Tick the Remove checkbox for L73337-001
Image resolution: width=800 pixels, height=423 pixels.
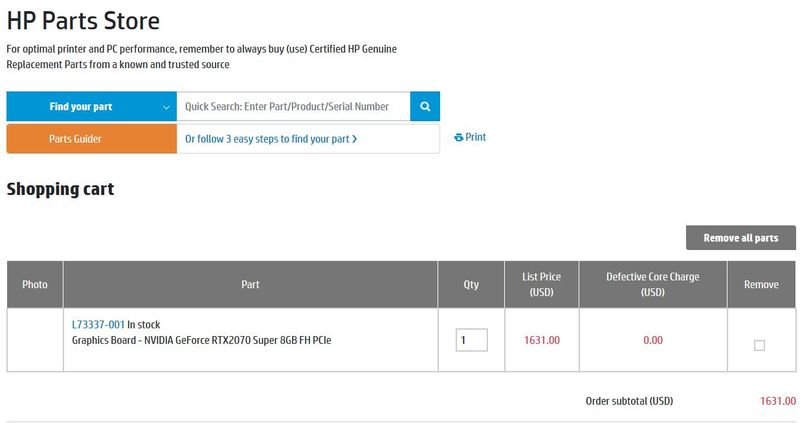click(x=759, y=345)
